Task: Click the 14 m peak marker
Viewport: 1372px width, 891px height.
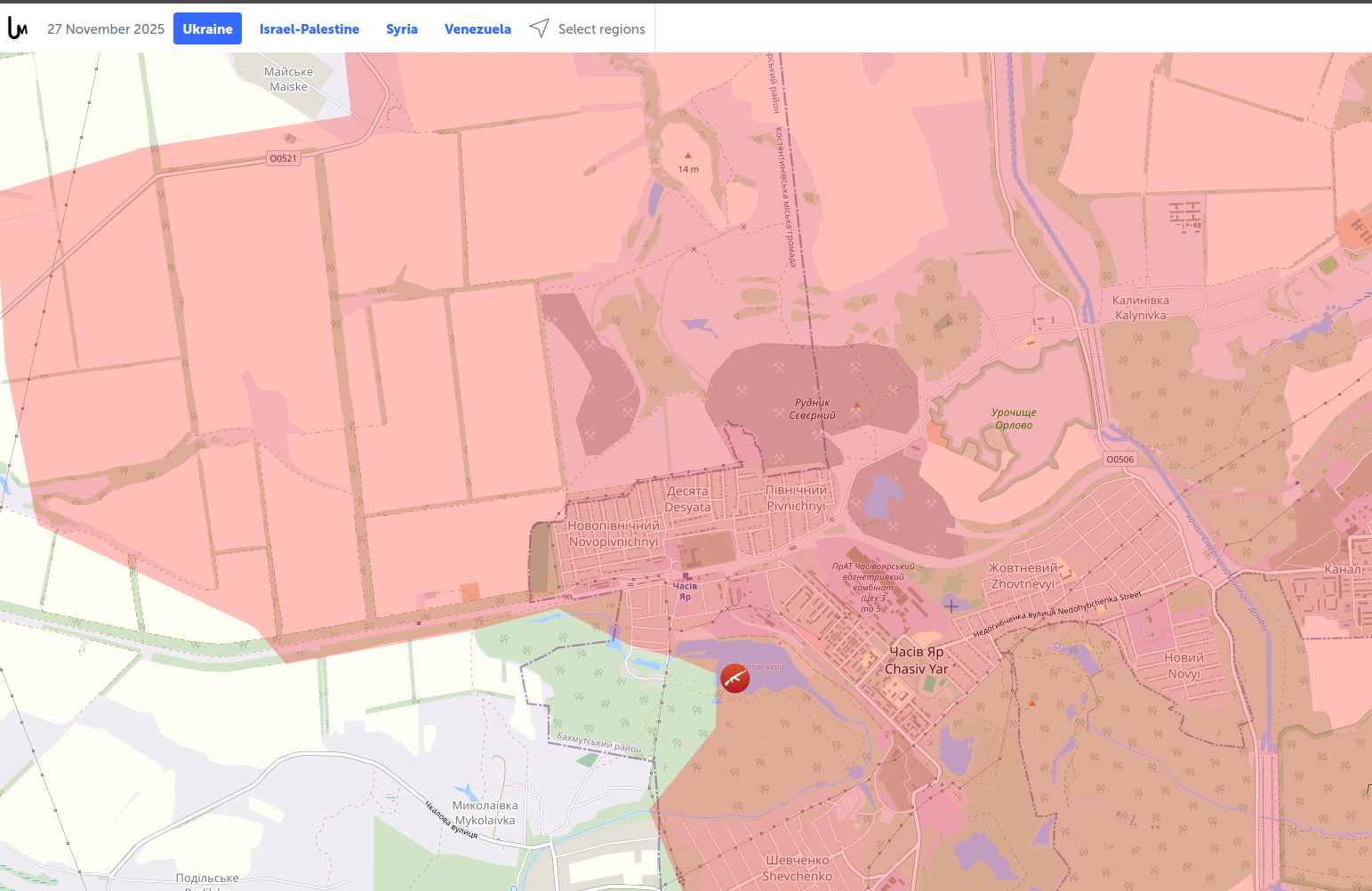Action: [688, 163]
